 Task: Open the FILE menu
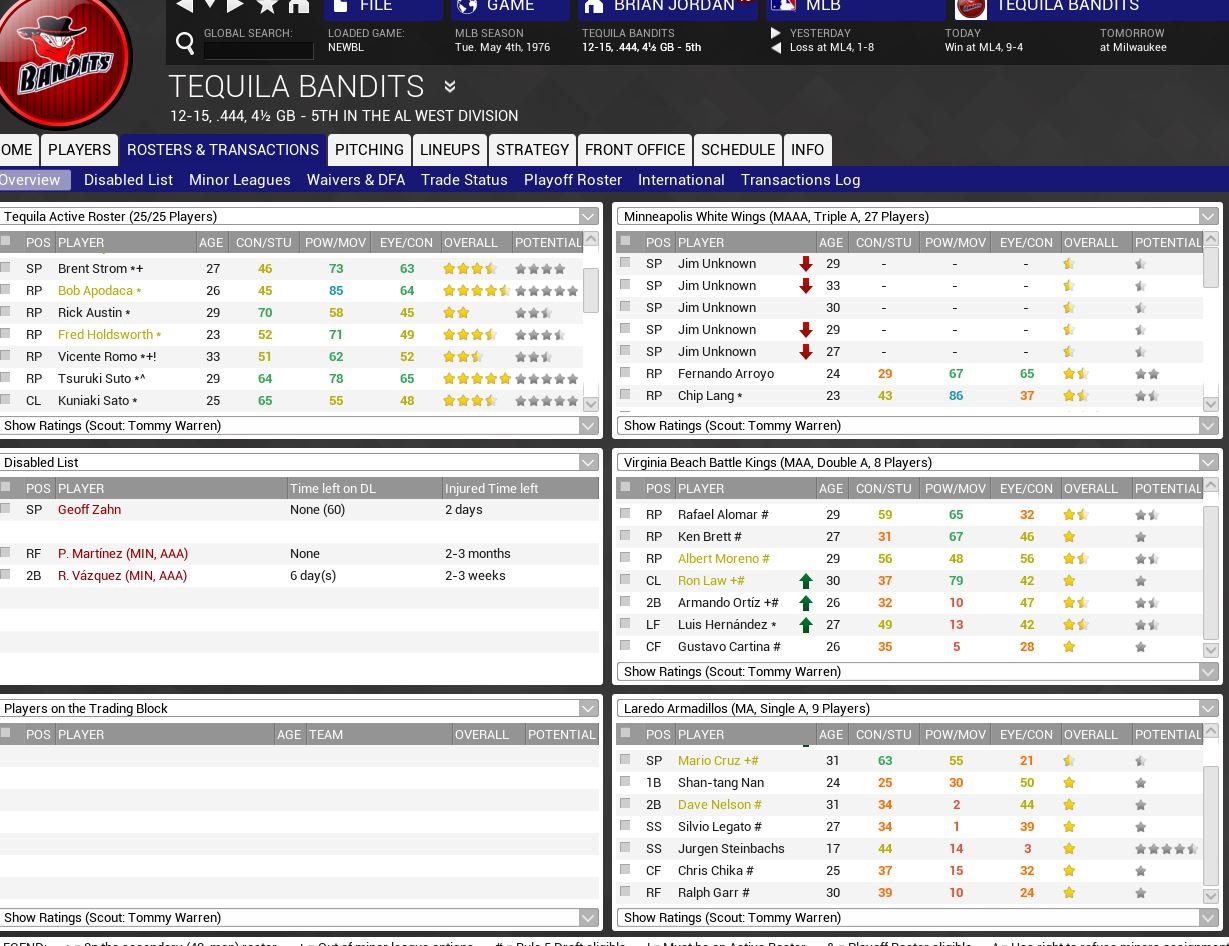point(383,9)
